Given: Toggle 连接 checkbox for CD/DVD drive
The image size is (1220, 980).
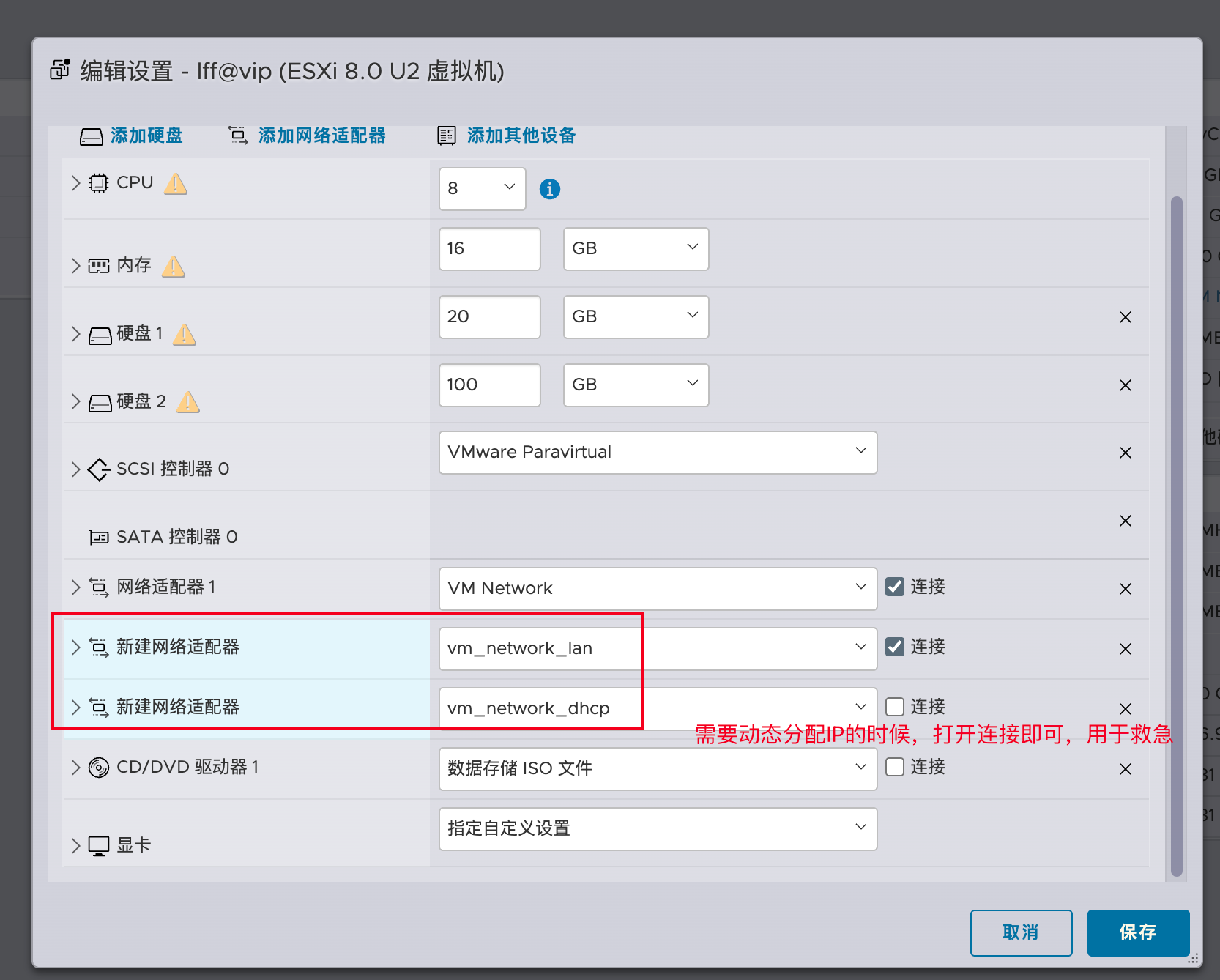Looking at the screenshot, I should click(894, 767).
